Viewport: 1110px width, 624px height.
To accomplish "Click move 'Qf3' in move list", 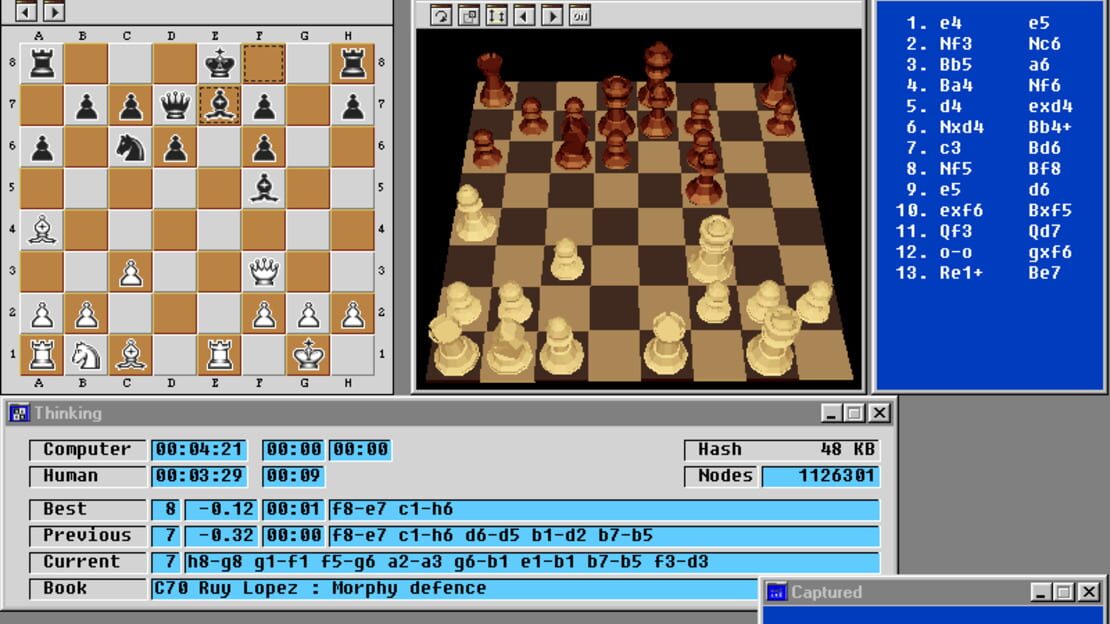I will click(x=956, y=231).
